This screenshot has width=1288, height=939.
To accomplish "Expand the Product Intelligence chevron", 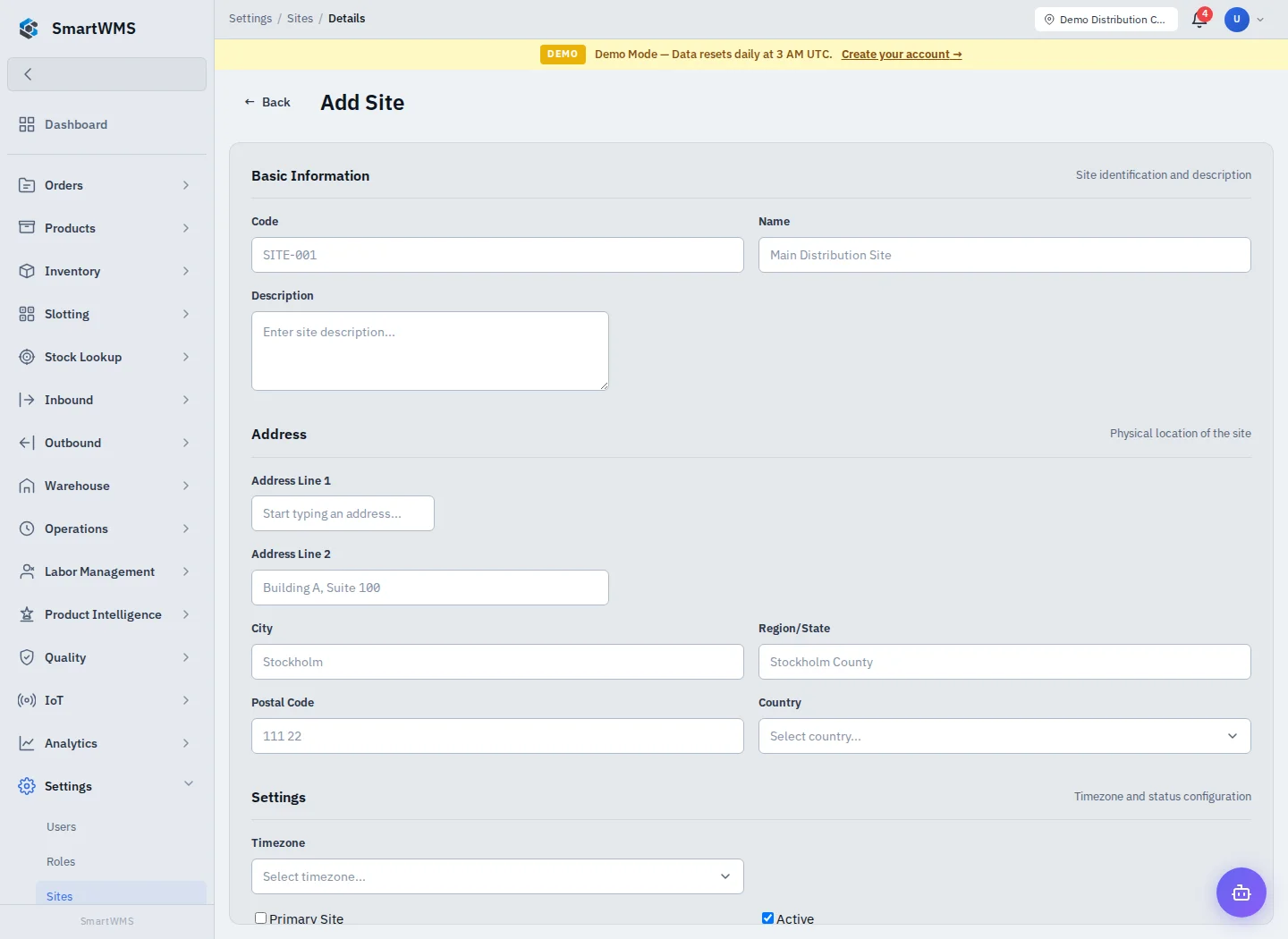I will pyautogui.click(x=186, y=614).
